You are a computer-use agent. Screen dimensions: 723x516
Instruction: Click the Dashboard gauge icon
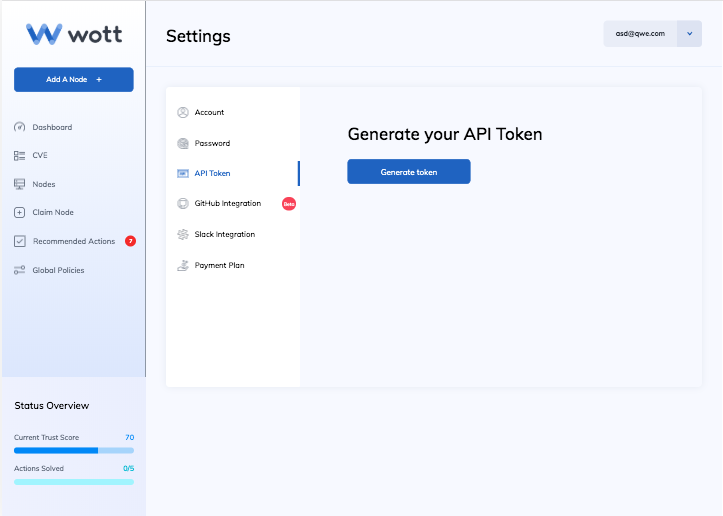[19, 127]
